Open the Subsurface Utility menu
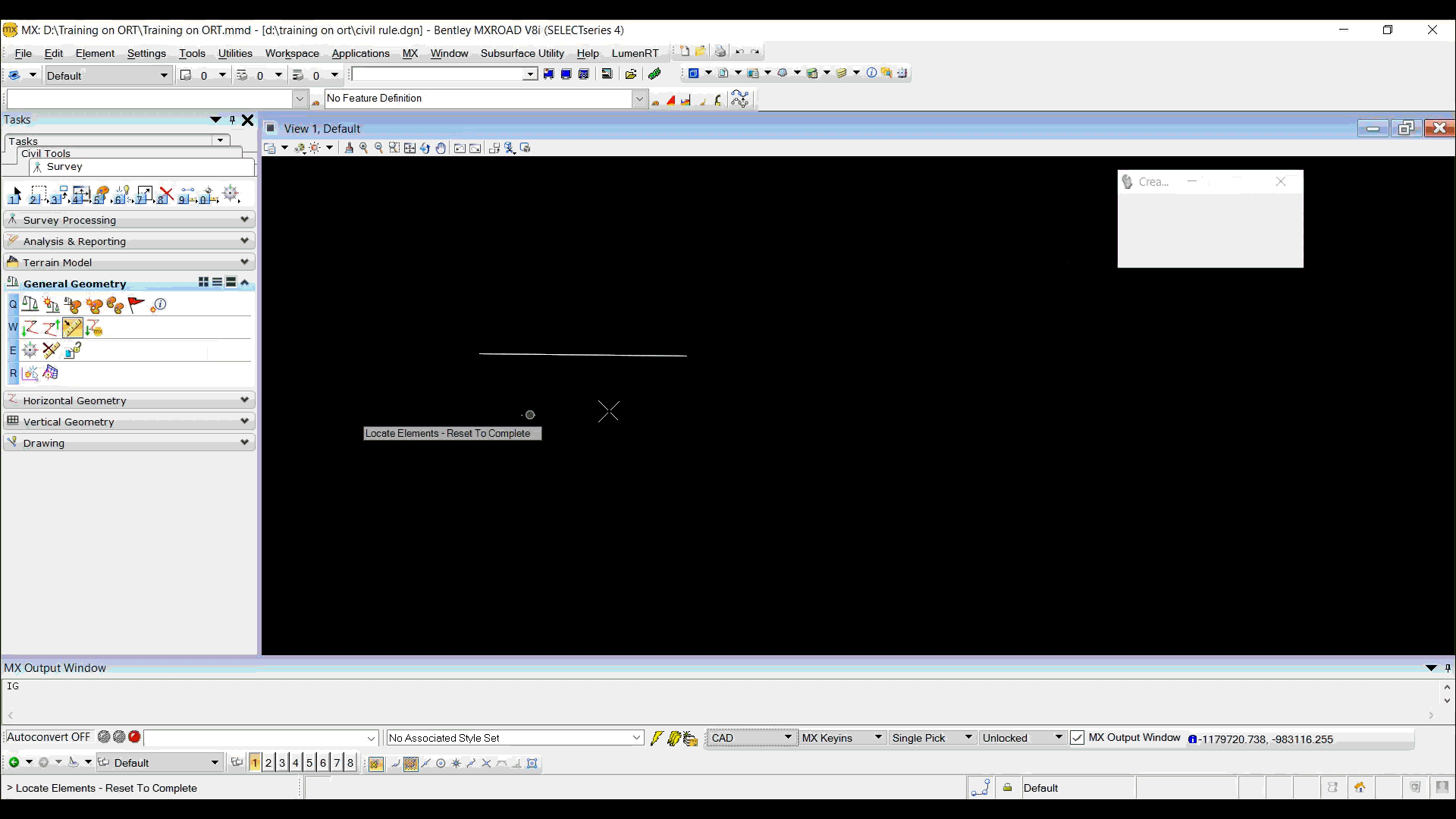The width and height of the screenshot is (1456, 819). (x=522, y=53)
